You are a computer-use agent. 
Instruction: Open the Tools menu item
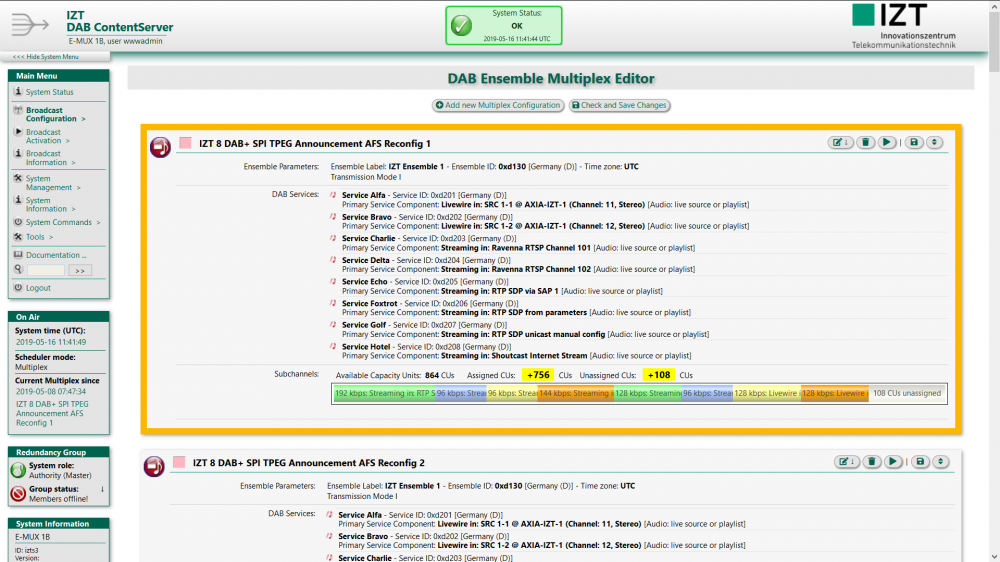39,237
